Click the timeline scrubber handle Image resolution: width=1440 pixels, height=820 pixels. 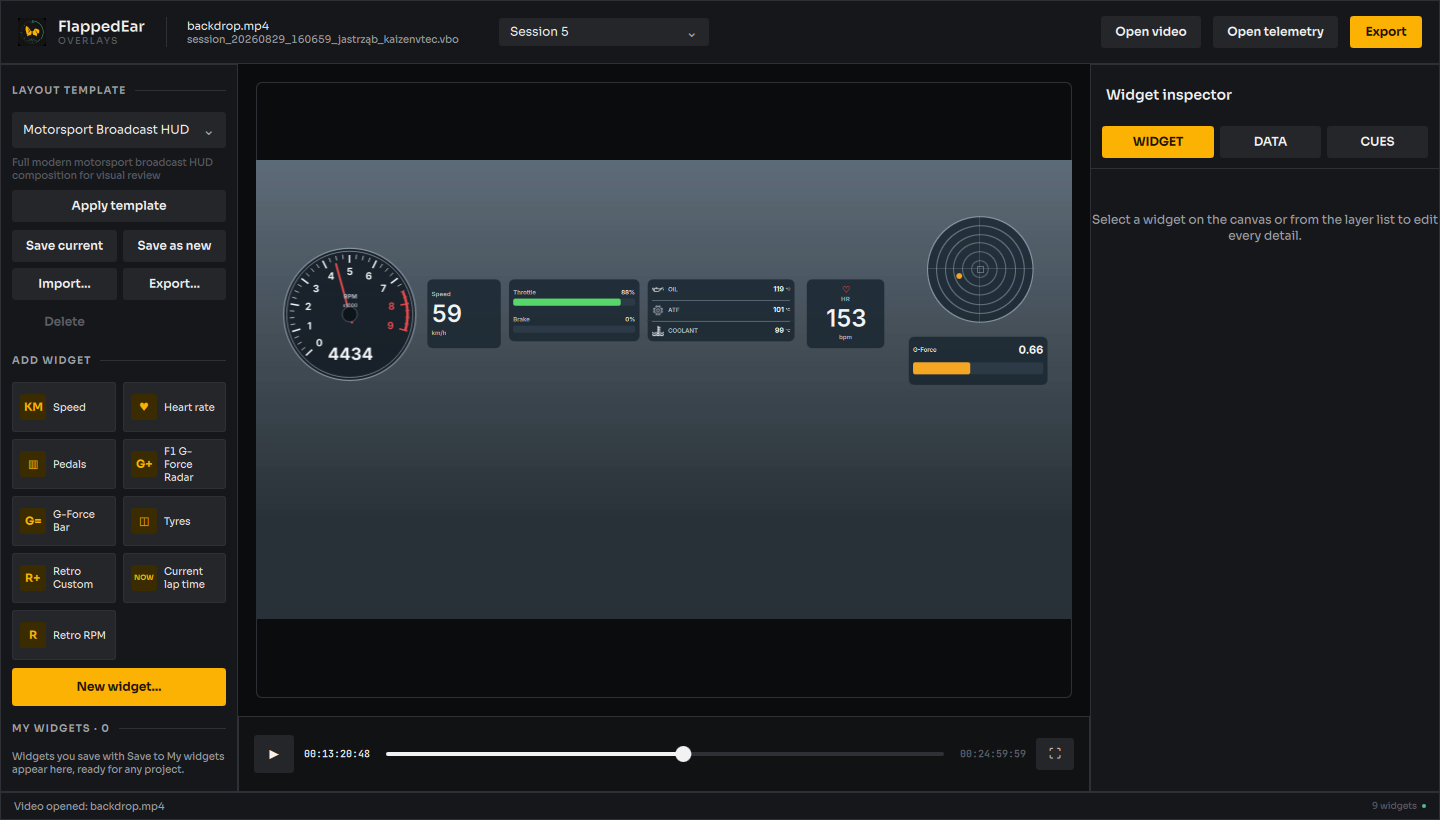(x=683, y=754)
